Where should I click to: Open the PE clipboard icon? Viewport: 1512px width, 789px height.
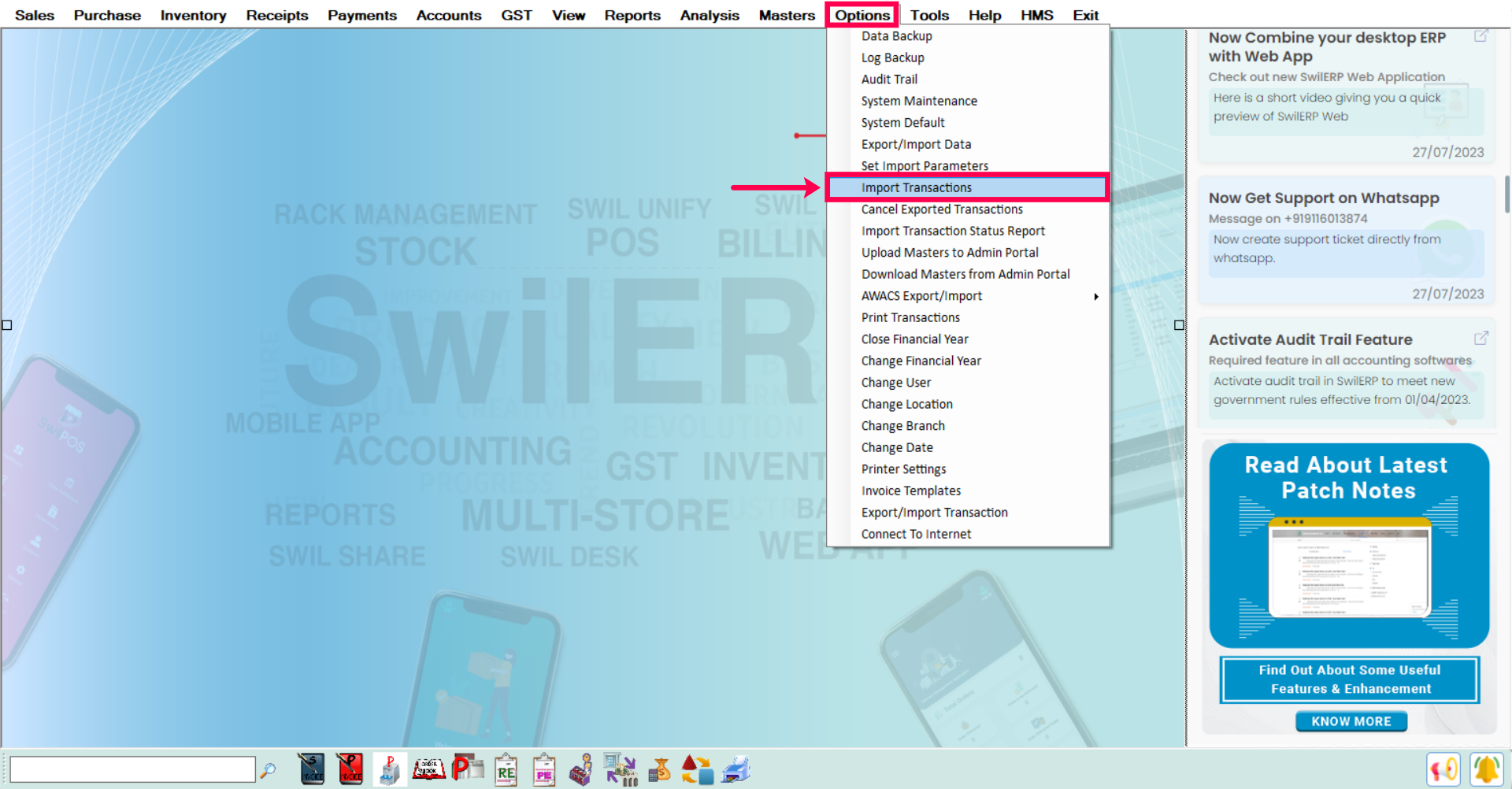pos(544,770)
